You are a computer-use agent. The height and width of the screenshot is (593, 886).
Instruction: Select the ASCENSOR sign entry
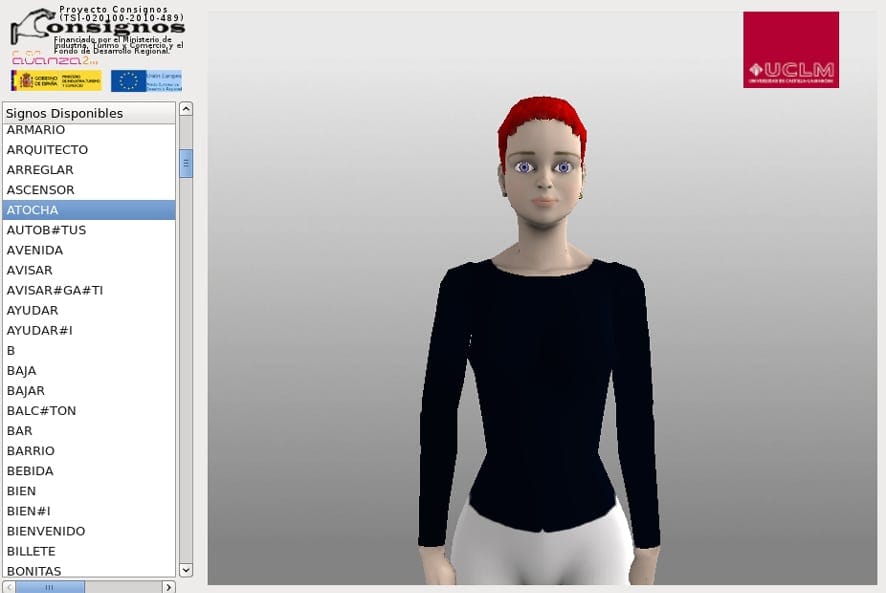pos(89,190)
